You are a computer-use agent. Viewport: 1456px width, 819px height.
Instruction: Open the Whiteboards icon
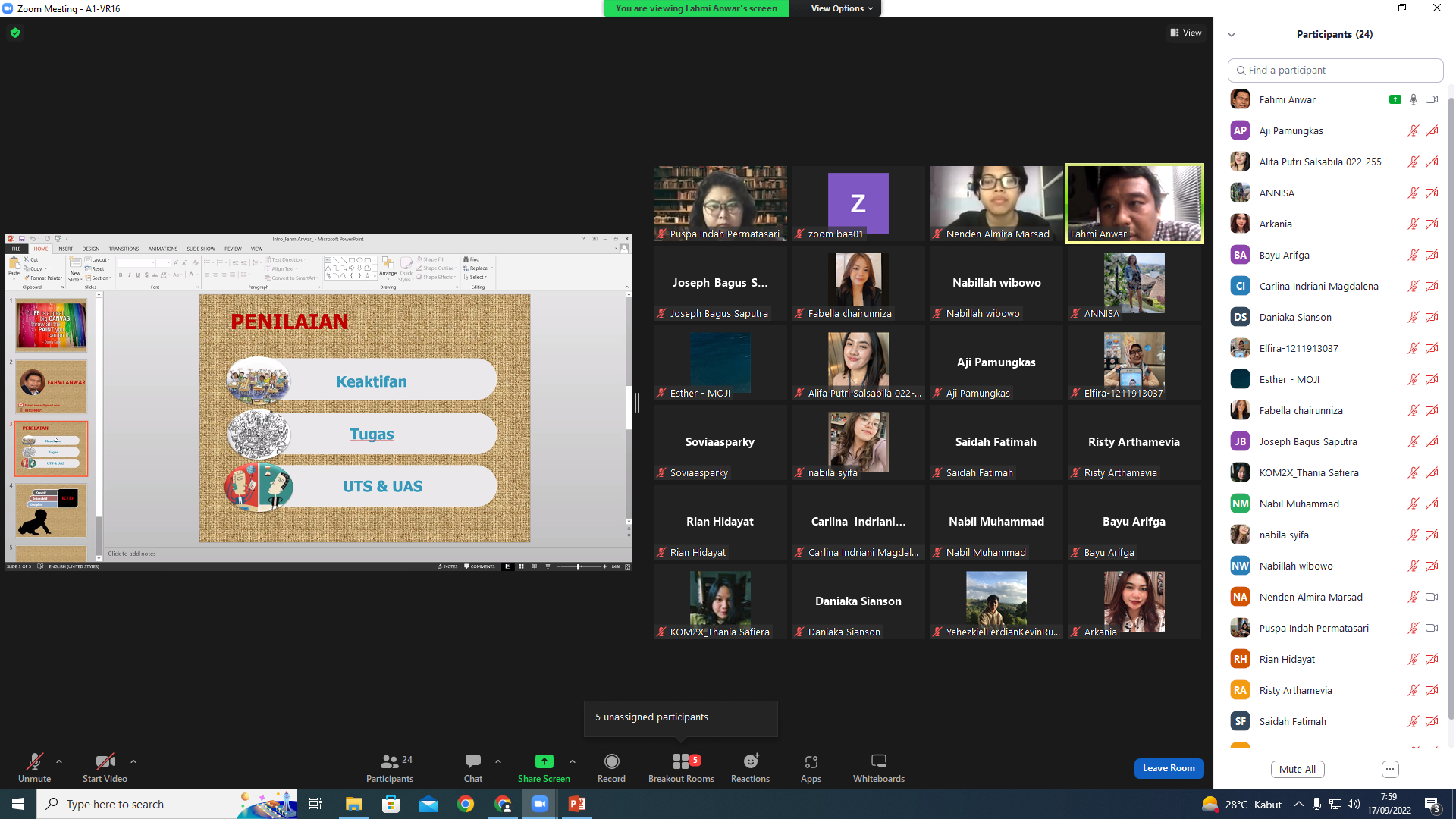pyautogui.click(x=878, y=761)
